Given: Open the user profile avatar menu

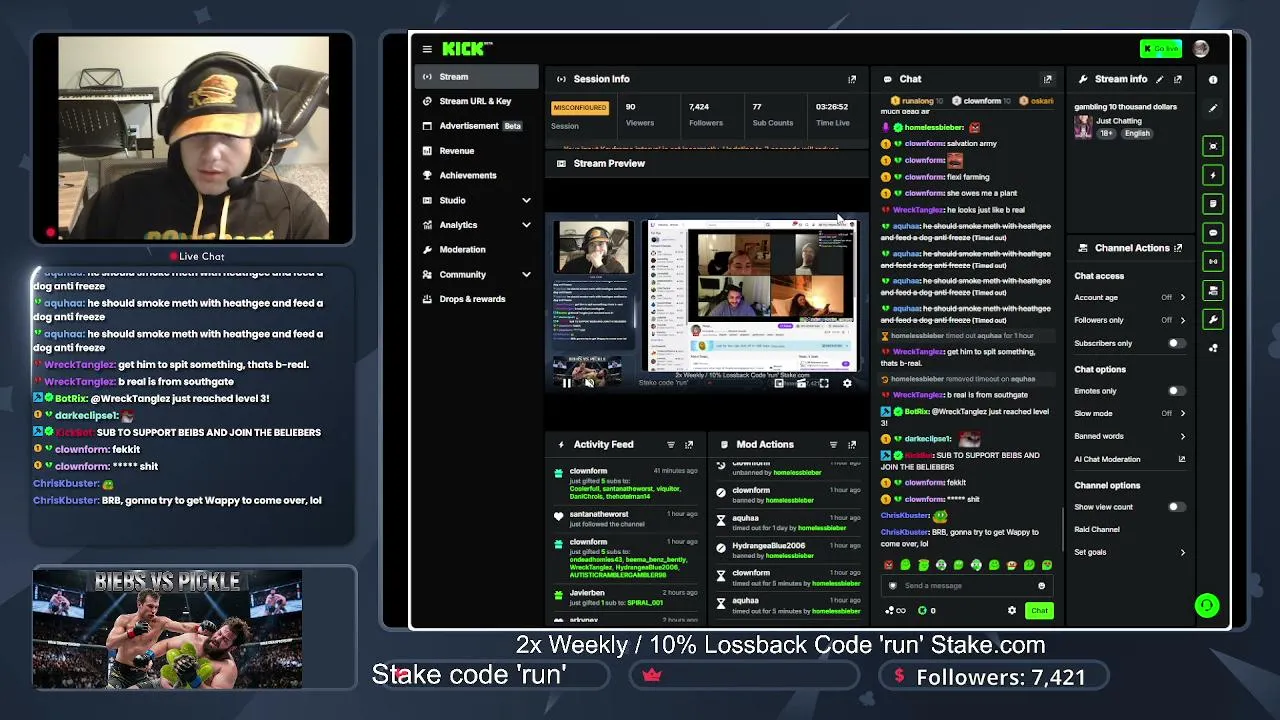Looking at the screenshot, I should (x=1201, y=49).
